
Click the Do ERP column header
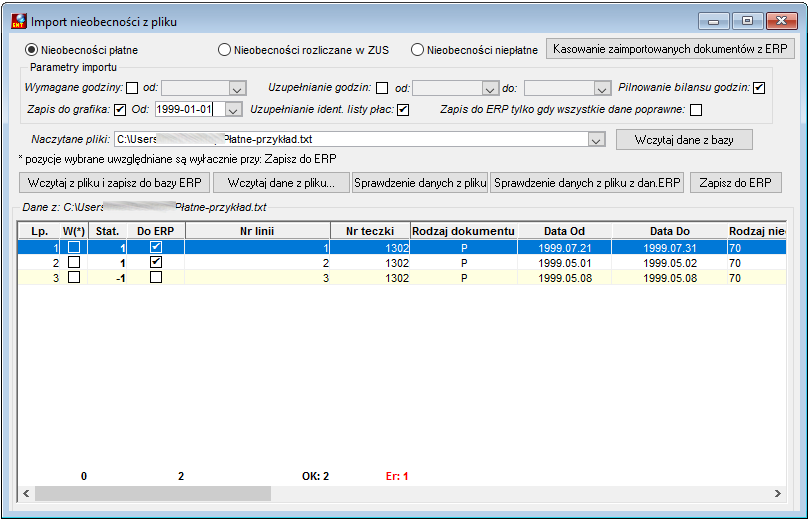(x=156, y=231)
